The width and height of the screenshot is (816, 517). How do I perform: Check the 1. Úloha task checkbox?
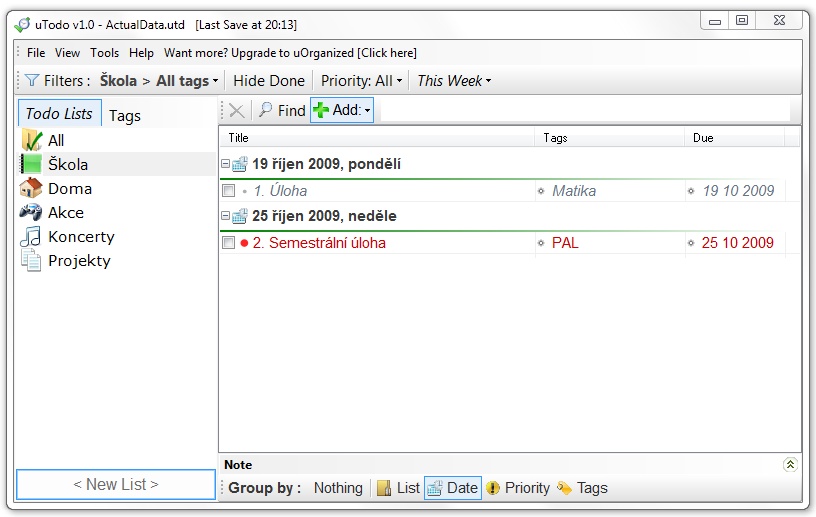coord(228,191)
